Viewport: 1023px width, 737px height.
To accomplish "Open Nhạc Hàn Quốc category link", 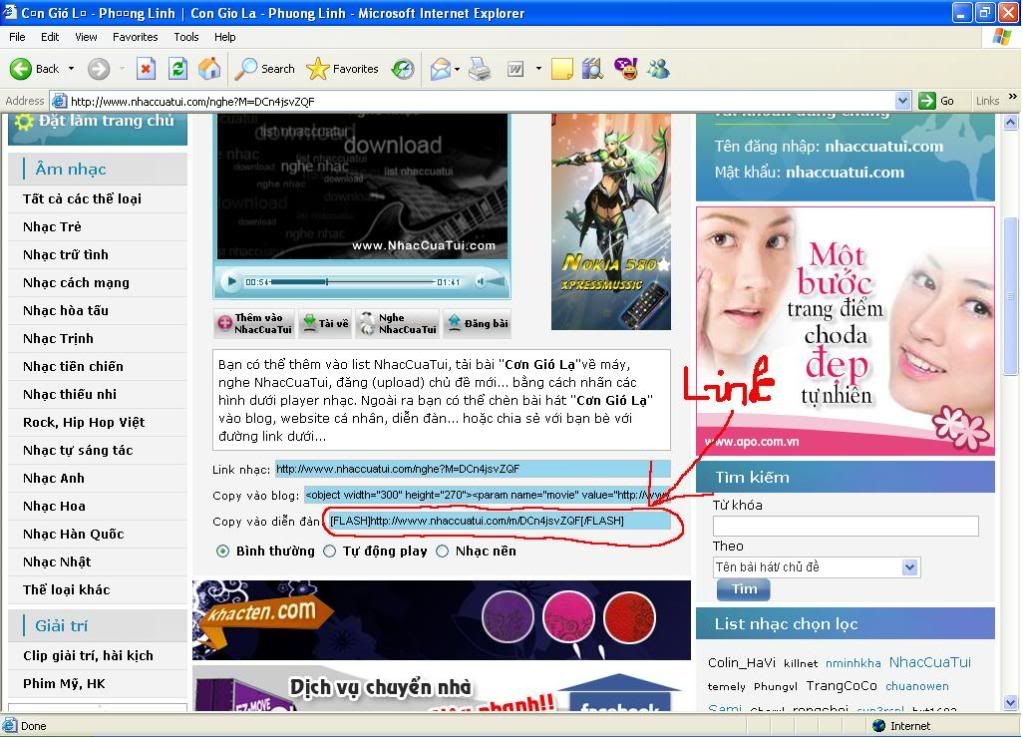I will [x=74, y=534].
